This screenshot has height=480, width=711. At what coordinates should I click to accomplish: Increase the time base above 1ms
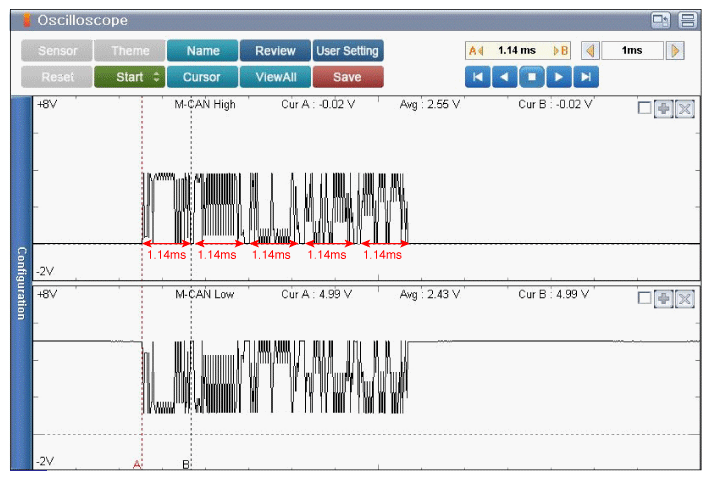click(x=675, y=50)
